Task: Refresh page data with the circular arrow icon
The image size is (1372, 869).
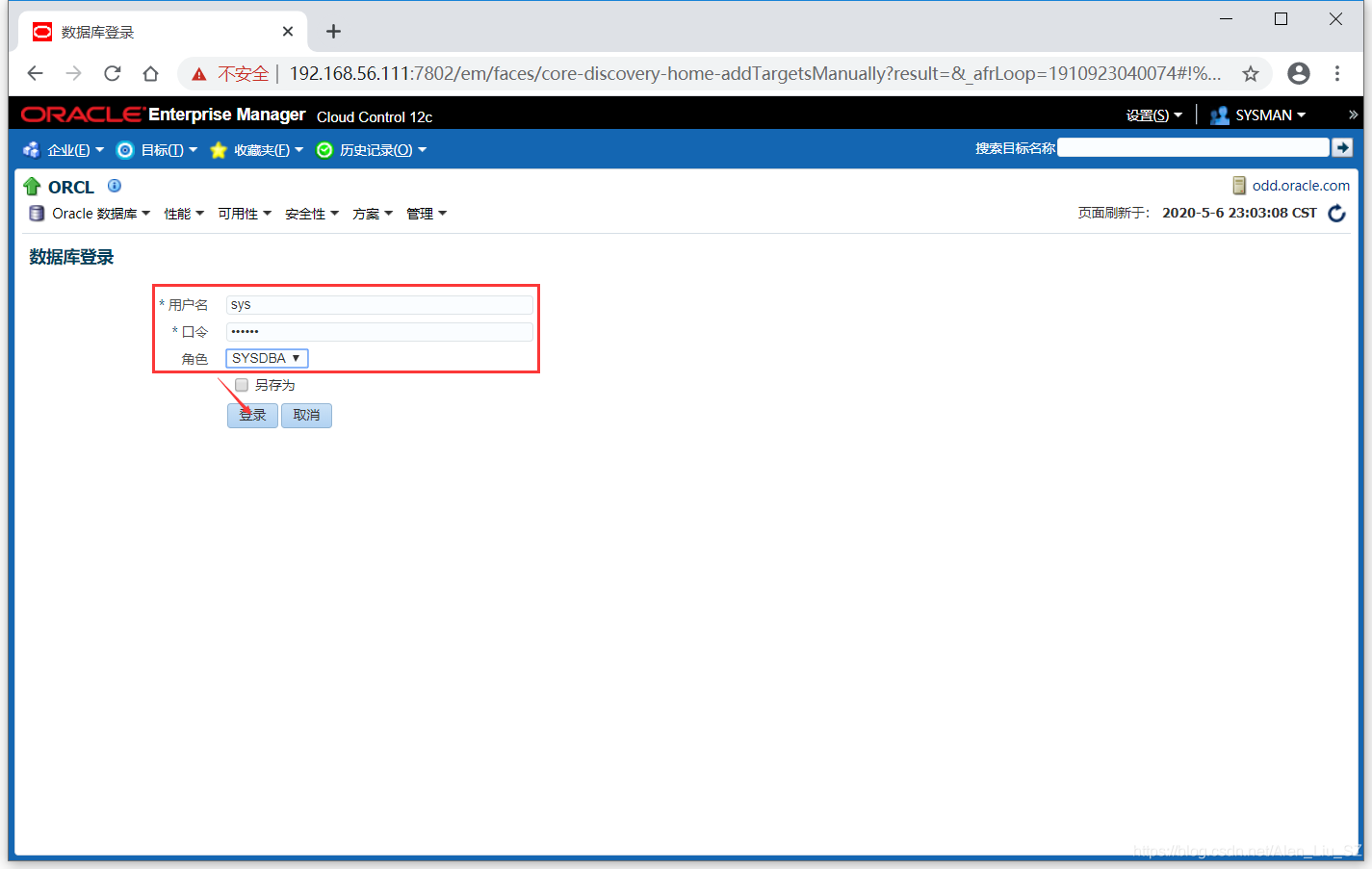Action: click(x=1337, y=213)
